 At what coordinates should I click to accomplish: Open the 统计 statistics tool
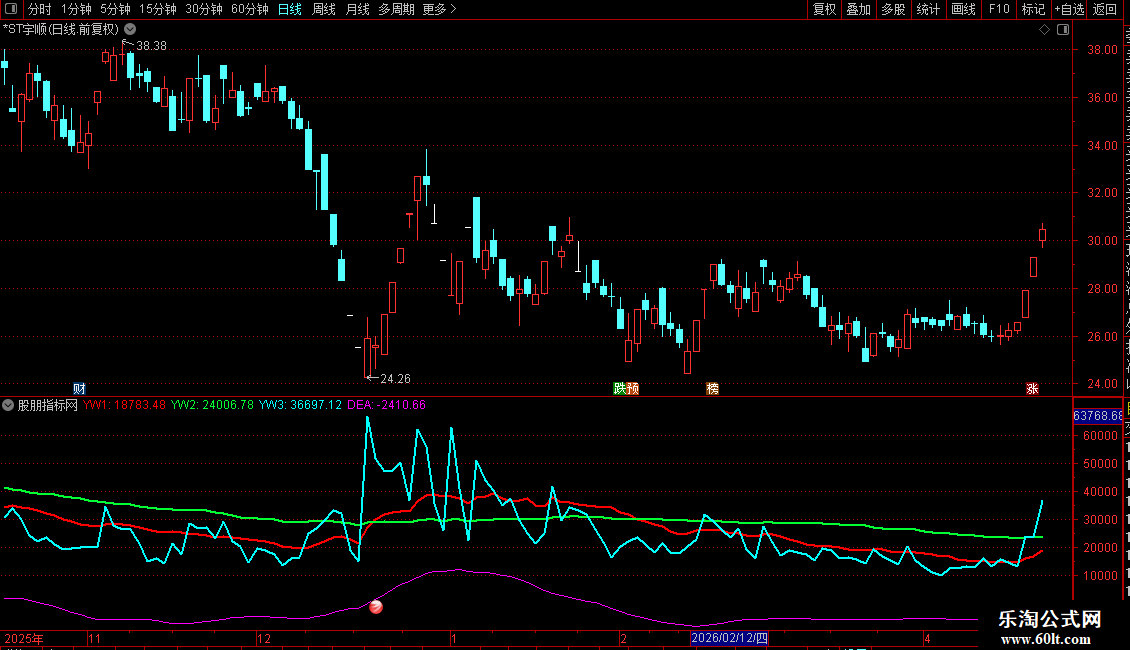[x=927, y=9]
